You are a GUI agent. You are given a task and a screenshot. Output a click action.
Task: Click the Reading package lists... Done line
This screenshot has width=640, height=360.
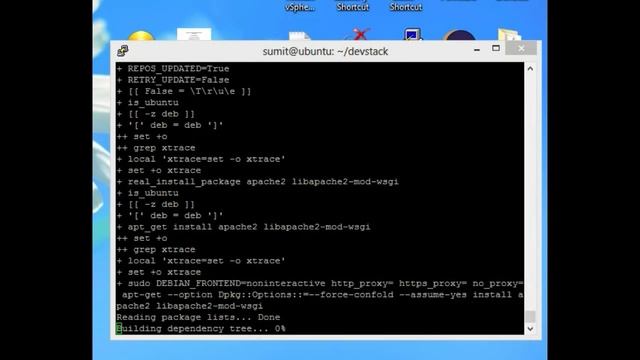point(198,317)
